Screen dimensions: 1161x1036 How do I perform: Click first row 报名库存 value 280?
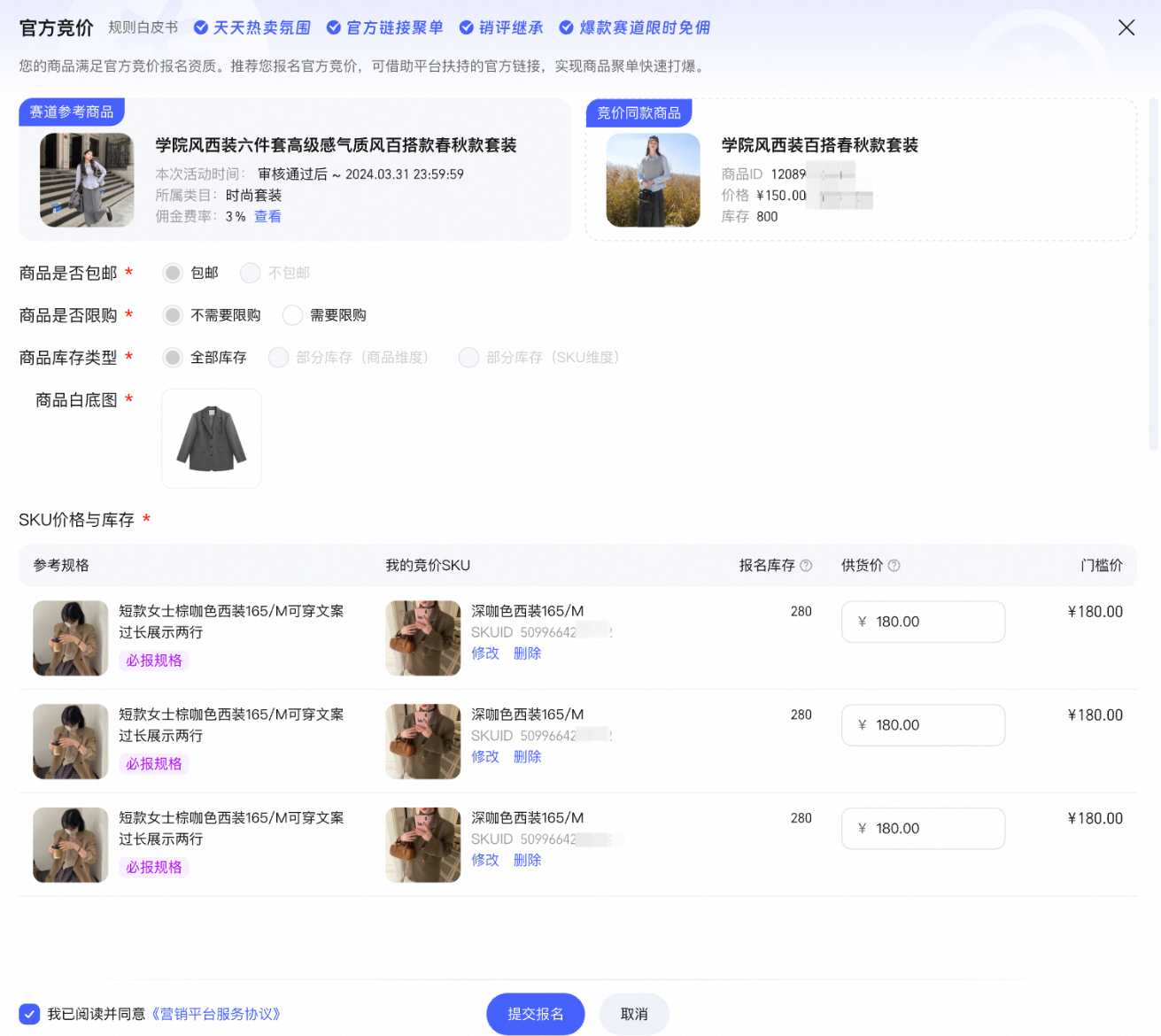801,612
